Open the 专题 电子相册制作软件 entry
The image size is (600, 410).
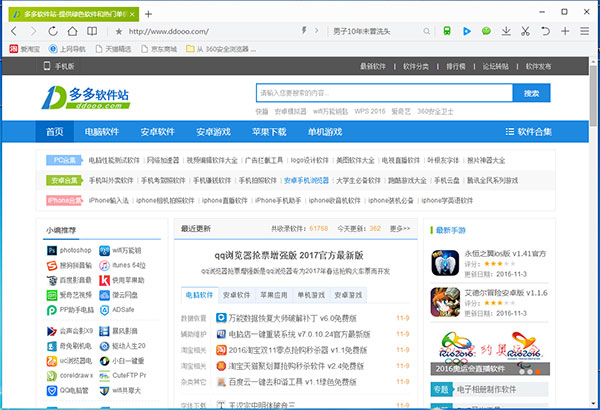pyautogui.click(x=490, y=390)
